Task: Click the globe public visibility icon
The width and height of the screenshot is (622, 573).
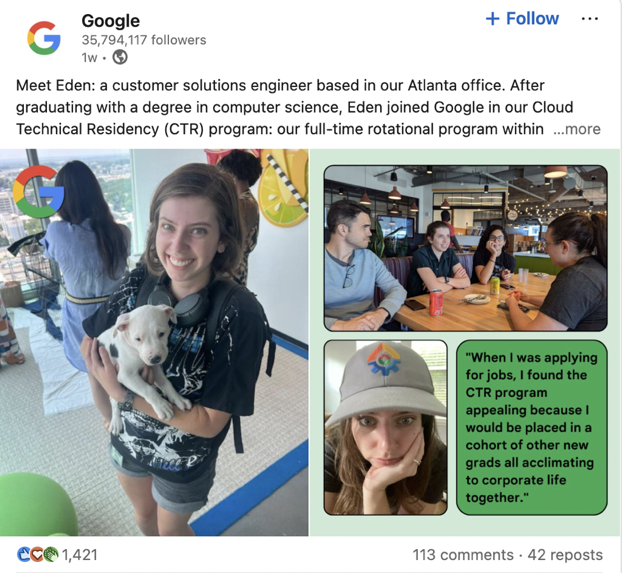Action: point(120,57)
